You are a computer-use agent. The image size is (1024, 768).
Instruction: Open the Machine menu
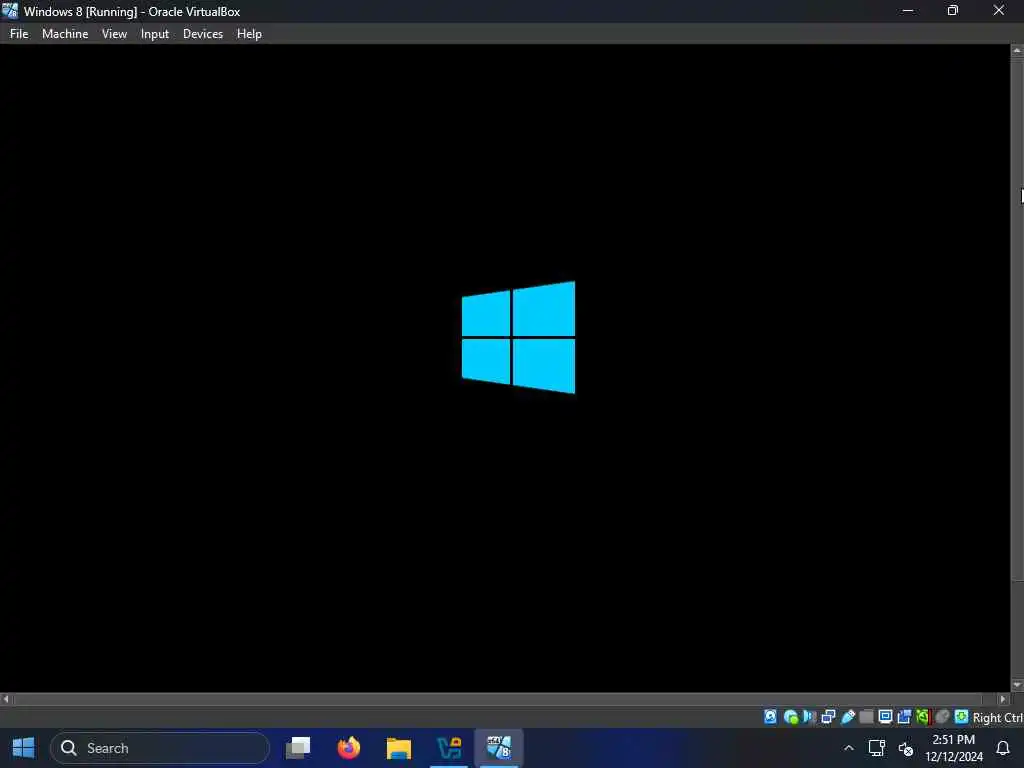pos(65,34)
